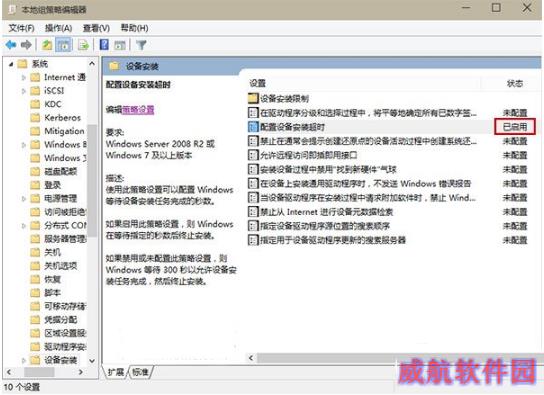Select the 恢复 folder in tree
The height and width of the screenshot is (395, 544).
(46, 279)
